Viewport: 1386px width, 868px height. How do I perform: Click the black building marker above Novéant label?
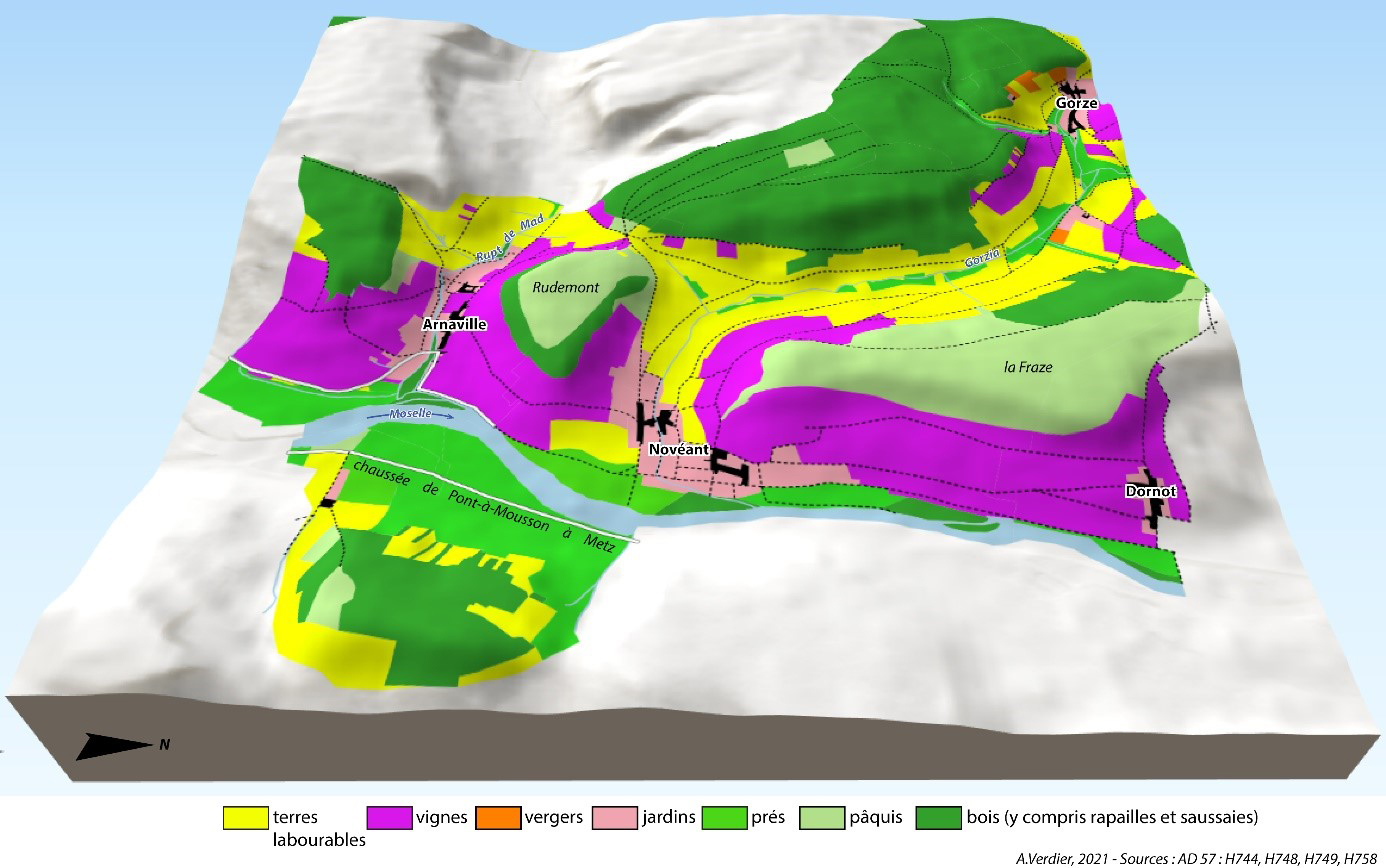click(x=656, y=424)
